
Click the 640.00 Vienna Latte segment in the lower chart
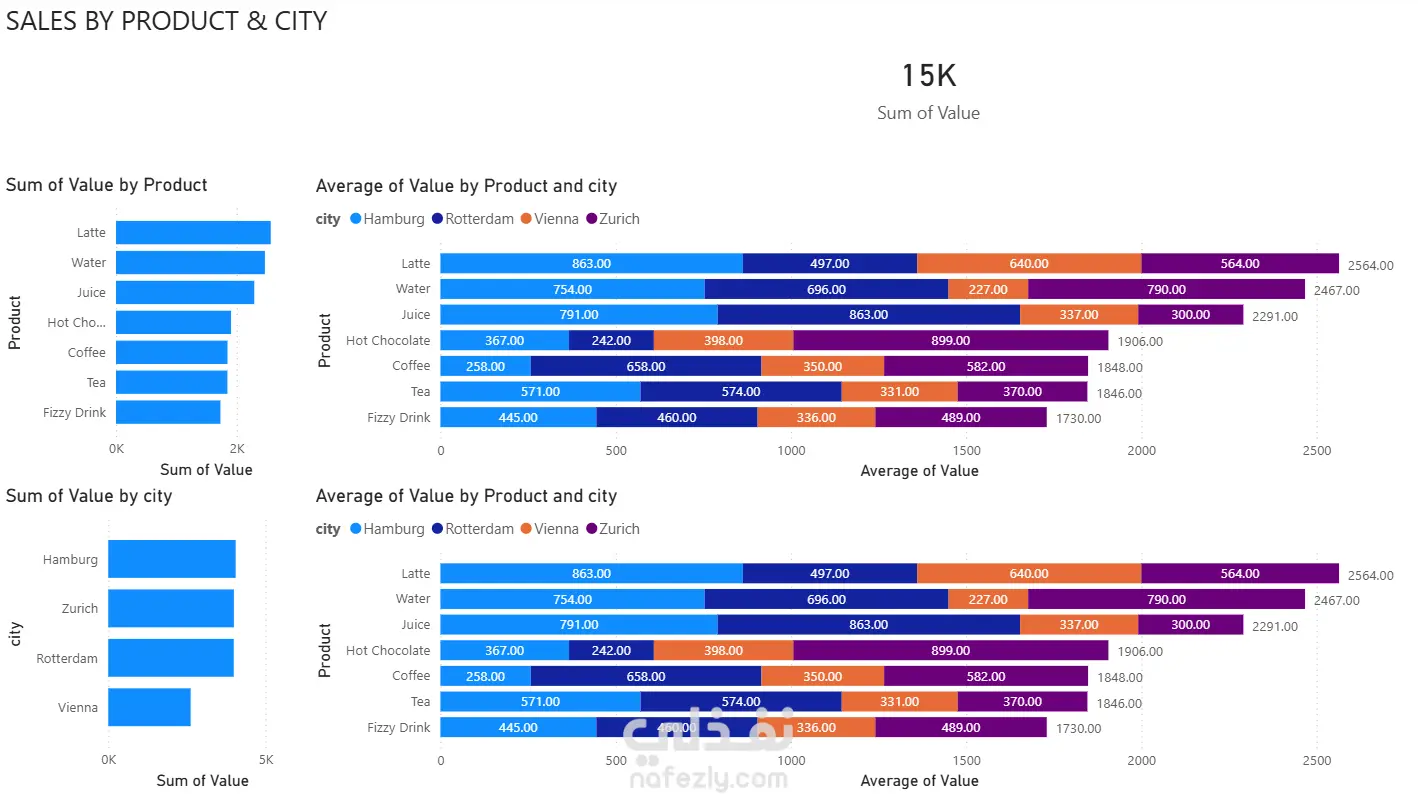(x=1028, y=573)
